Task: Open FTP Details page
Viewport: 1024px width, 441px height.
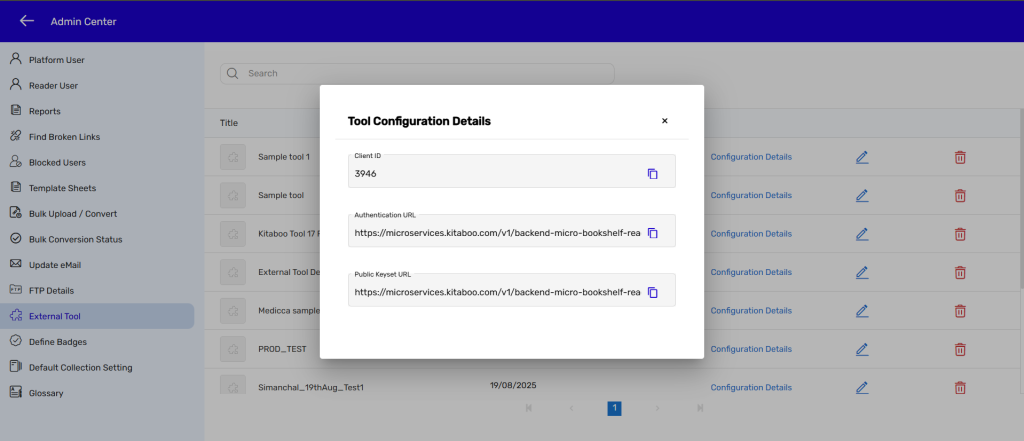Action: pyautogui.click(x=51, y=290)
